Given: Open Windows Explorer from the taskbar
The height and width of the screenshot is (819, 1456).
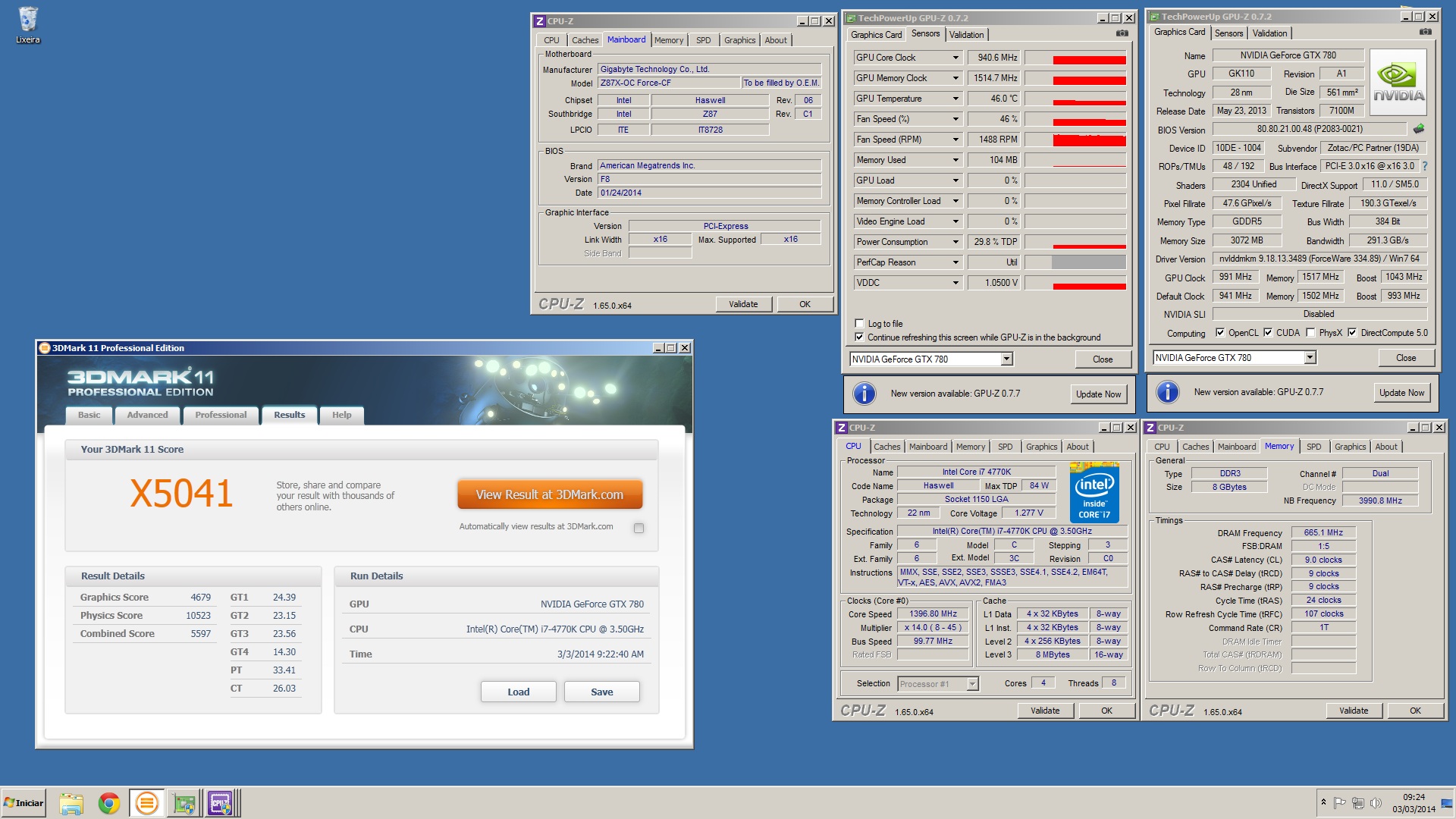Looking at the screenshot, I should pos(71,803).
